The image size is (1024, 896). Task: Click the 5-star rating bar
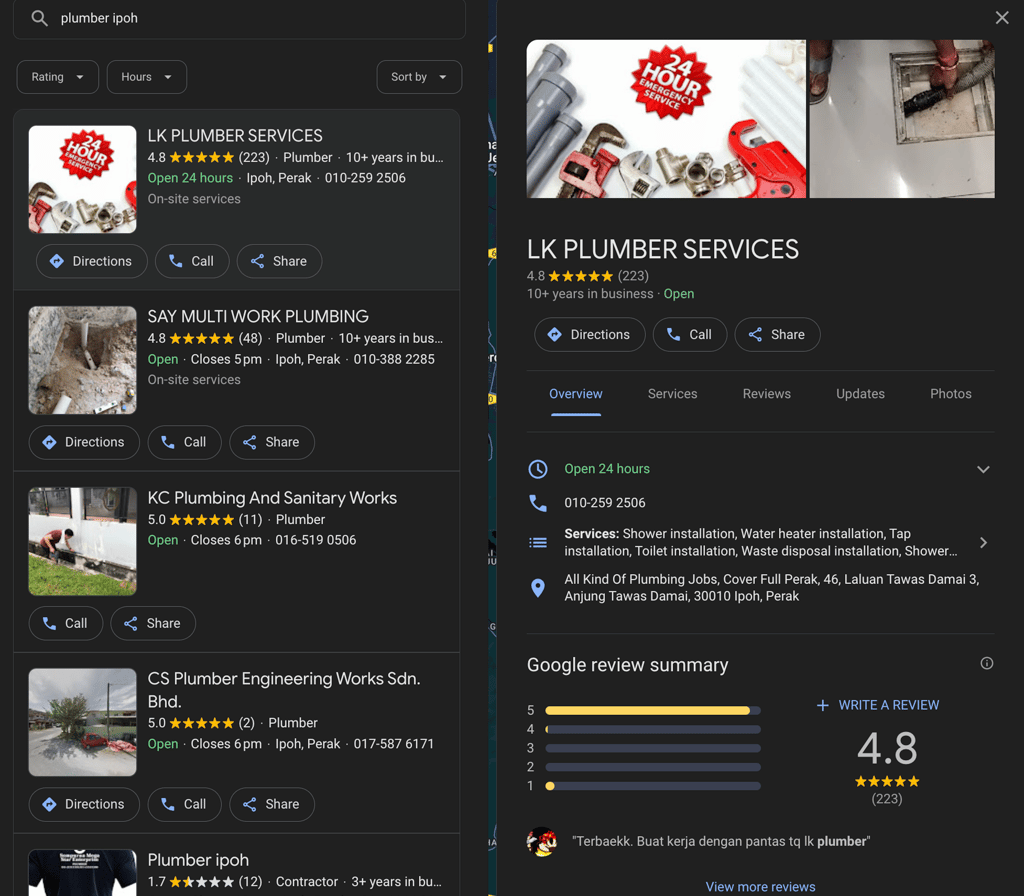point(653,711)
